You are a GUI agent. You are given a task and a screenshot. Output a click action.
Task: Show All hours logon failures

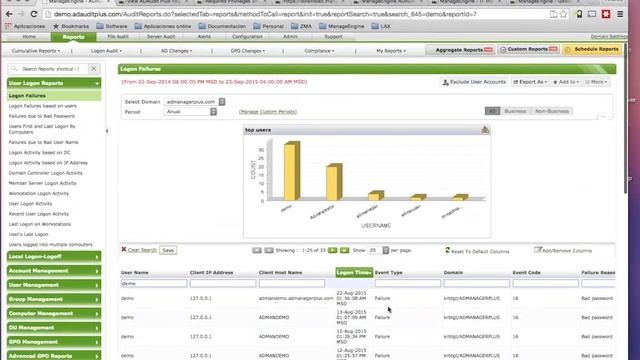click(x=492, y=111)
